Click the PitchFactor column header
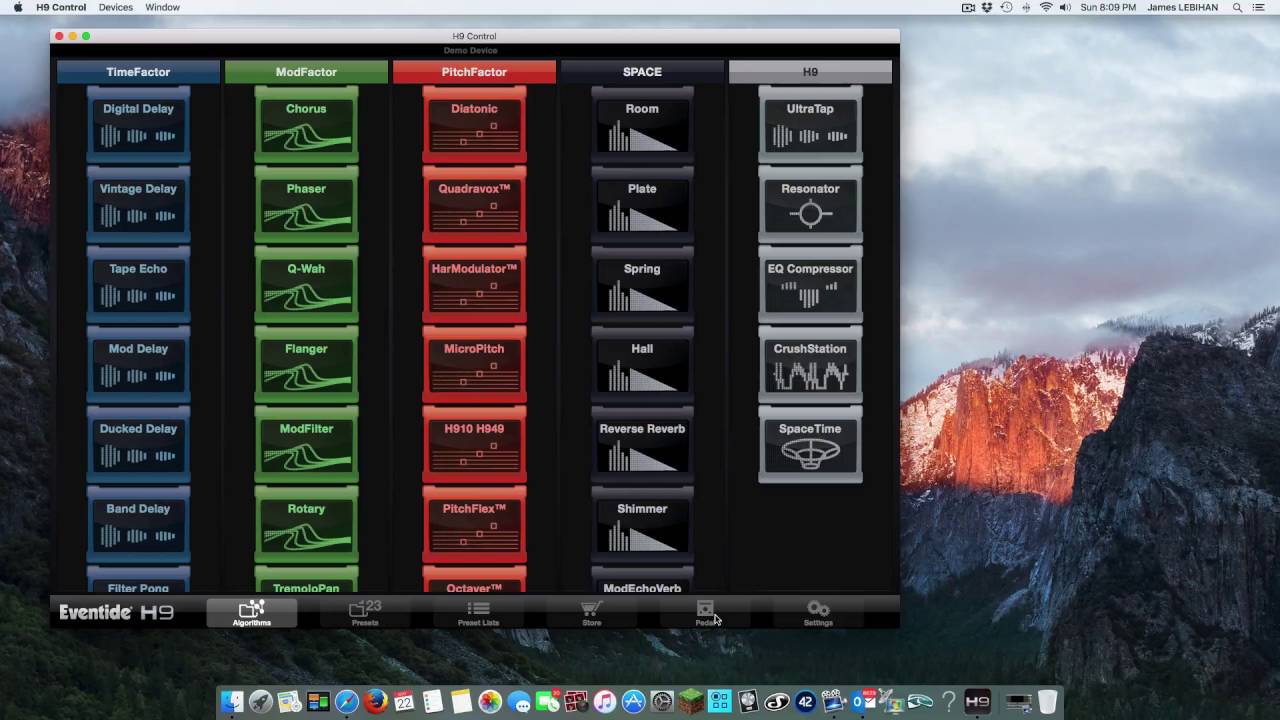This screenshot has width=1280, height=720. (474, 72)
